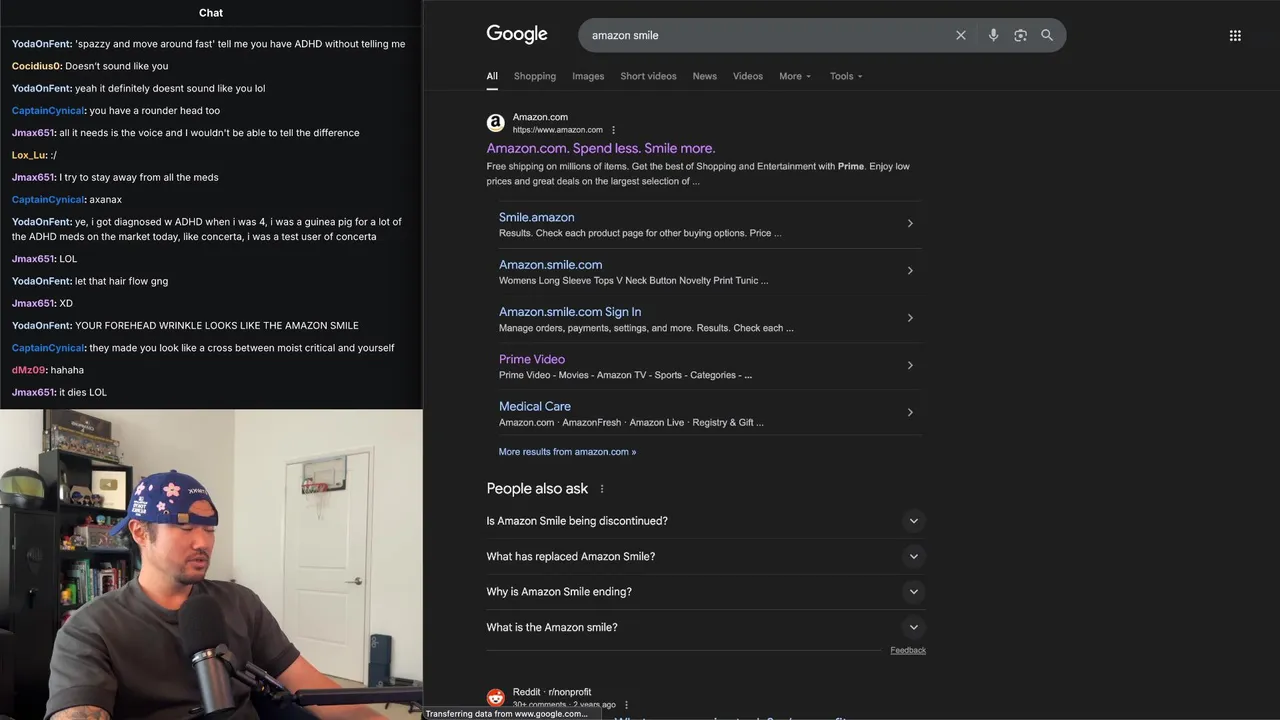This screenshot has height=720, width=1280.
Task: Clear the search box with the X icon
Action: [x=961, y=35]
